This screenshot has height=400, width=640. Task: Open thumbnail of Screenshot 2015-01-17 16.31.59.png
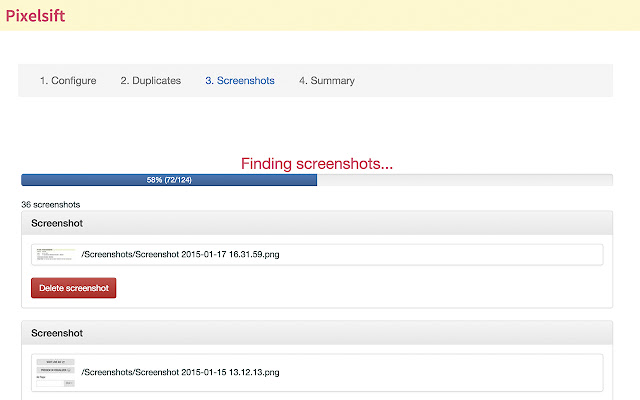(x=56, y=254)
